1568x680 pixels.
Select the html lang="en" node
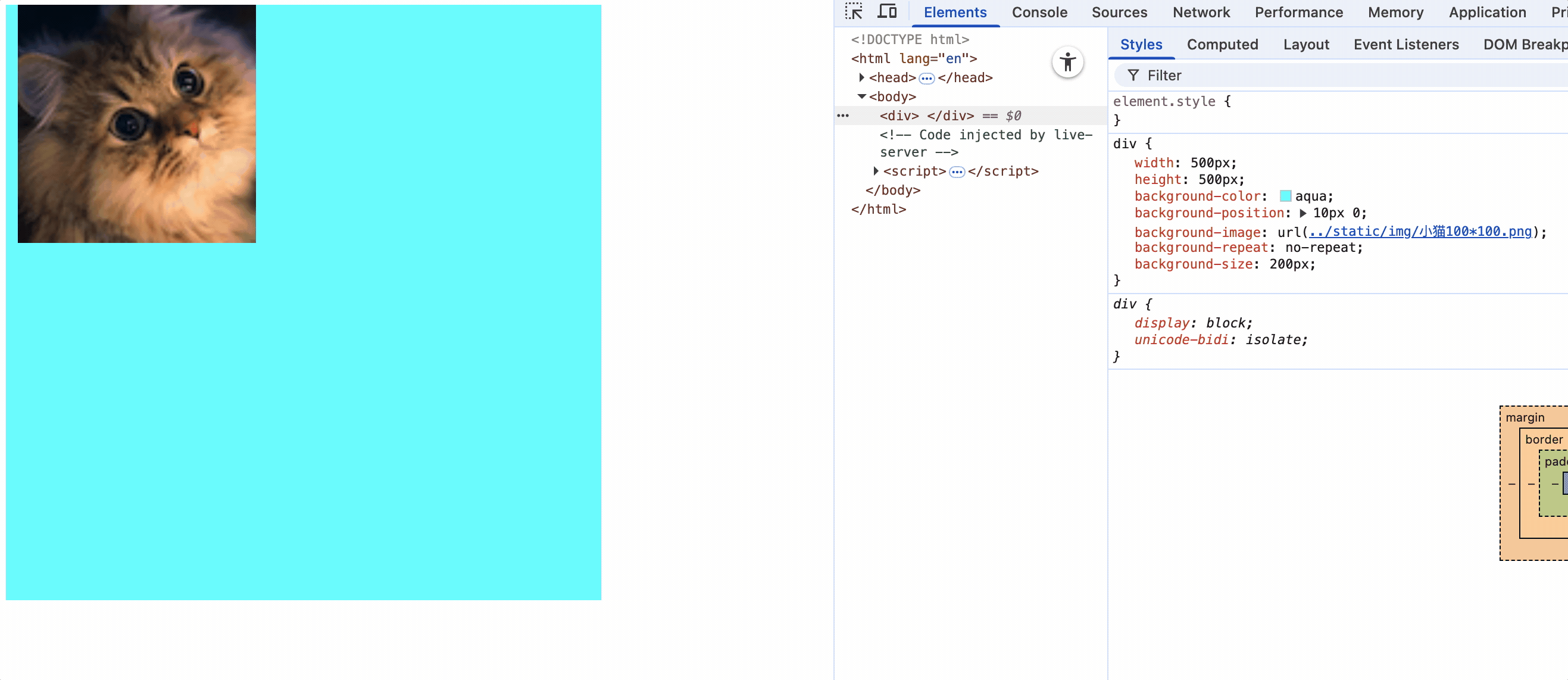914,58
